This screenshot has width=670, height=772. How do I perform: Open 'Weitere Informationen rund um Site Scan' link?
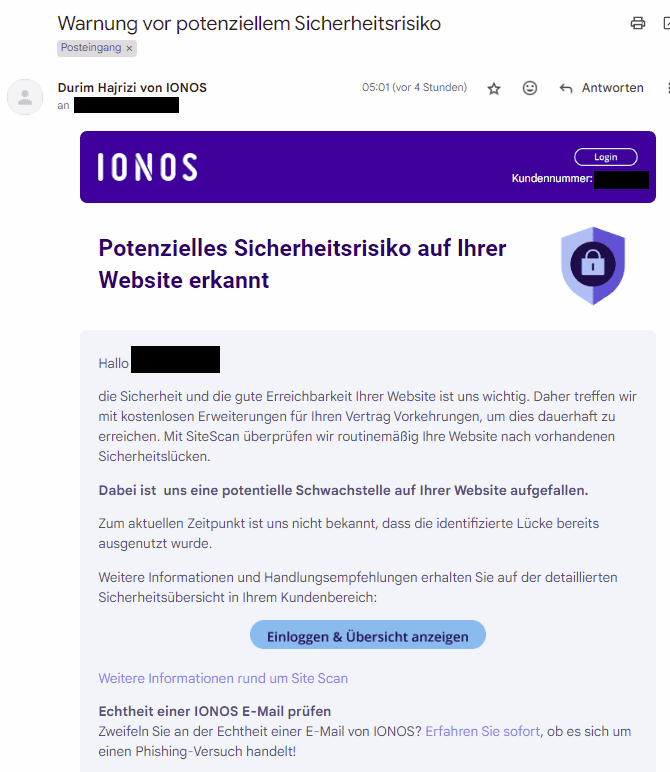[x=223, y=678]
